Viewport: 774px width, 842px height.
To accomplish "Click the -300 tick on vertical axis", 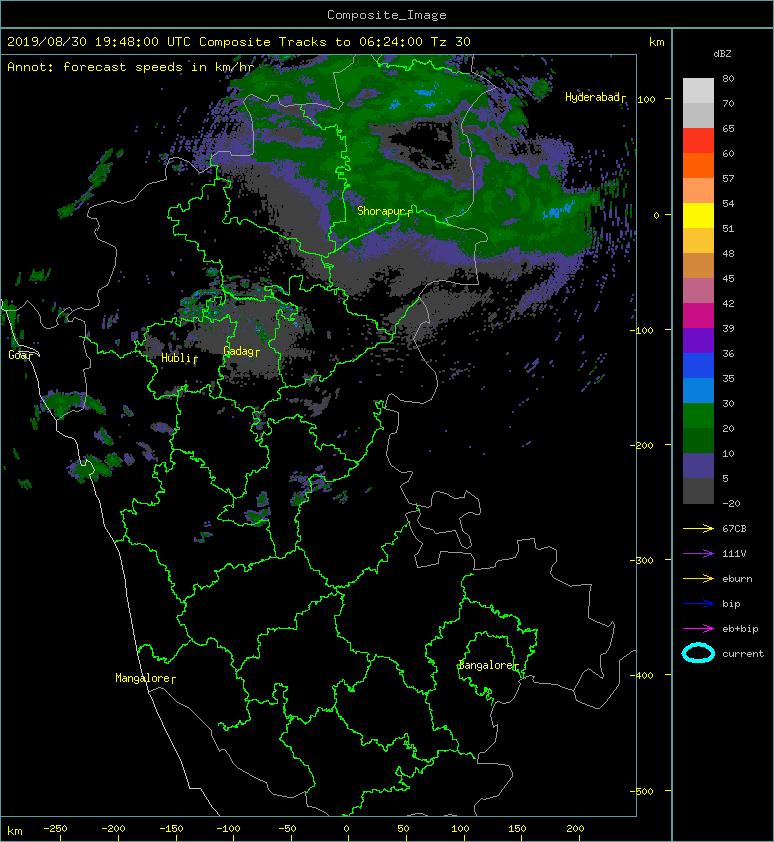I will [x=643, y=560].
